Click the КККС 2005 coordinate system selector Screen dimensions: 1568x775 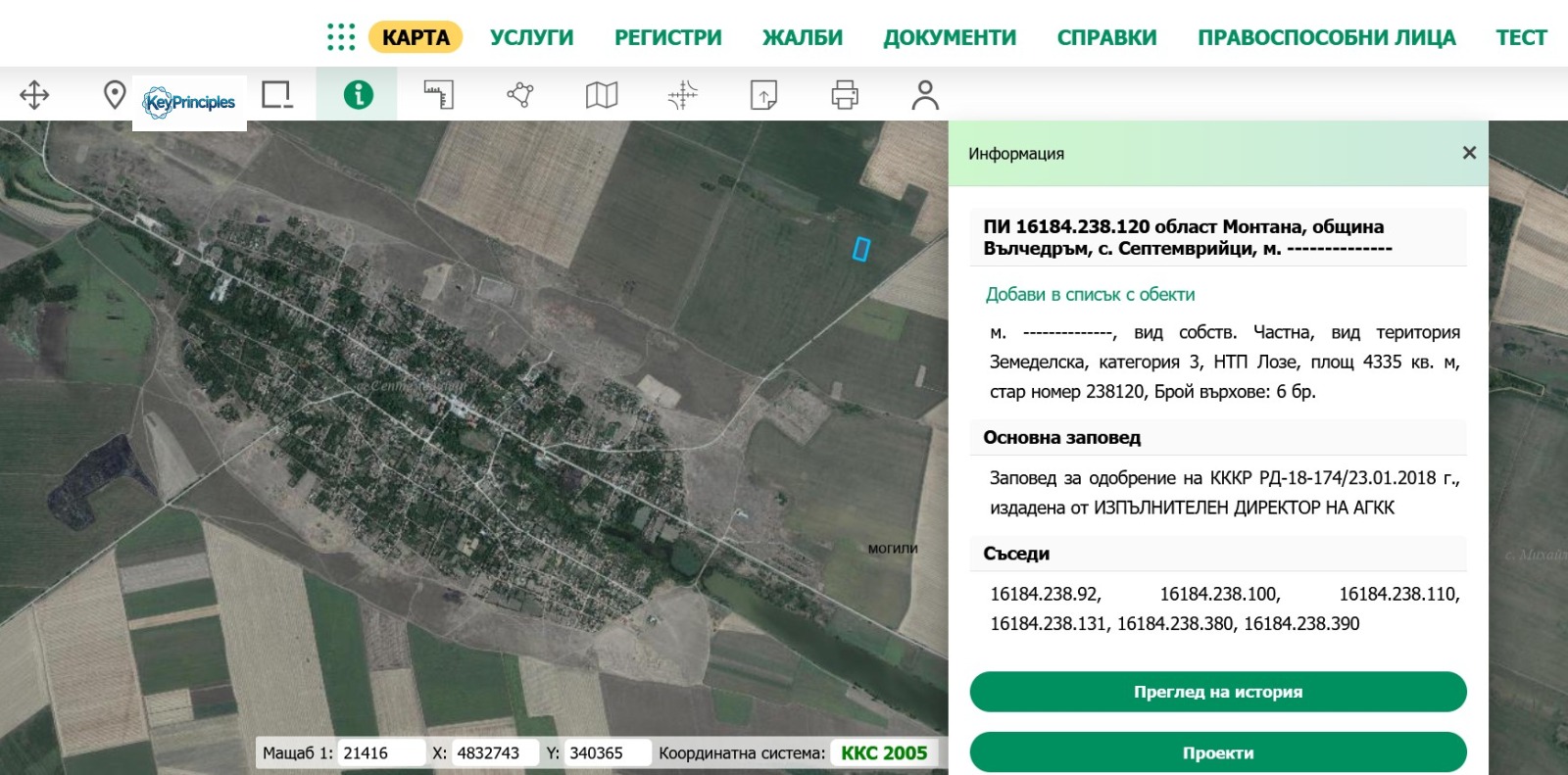(884, 752)
